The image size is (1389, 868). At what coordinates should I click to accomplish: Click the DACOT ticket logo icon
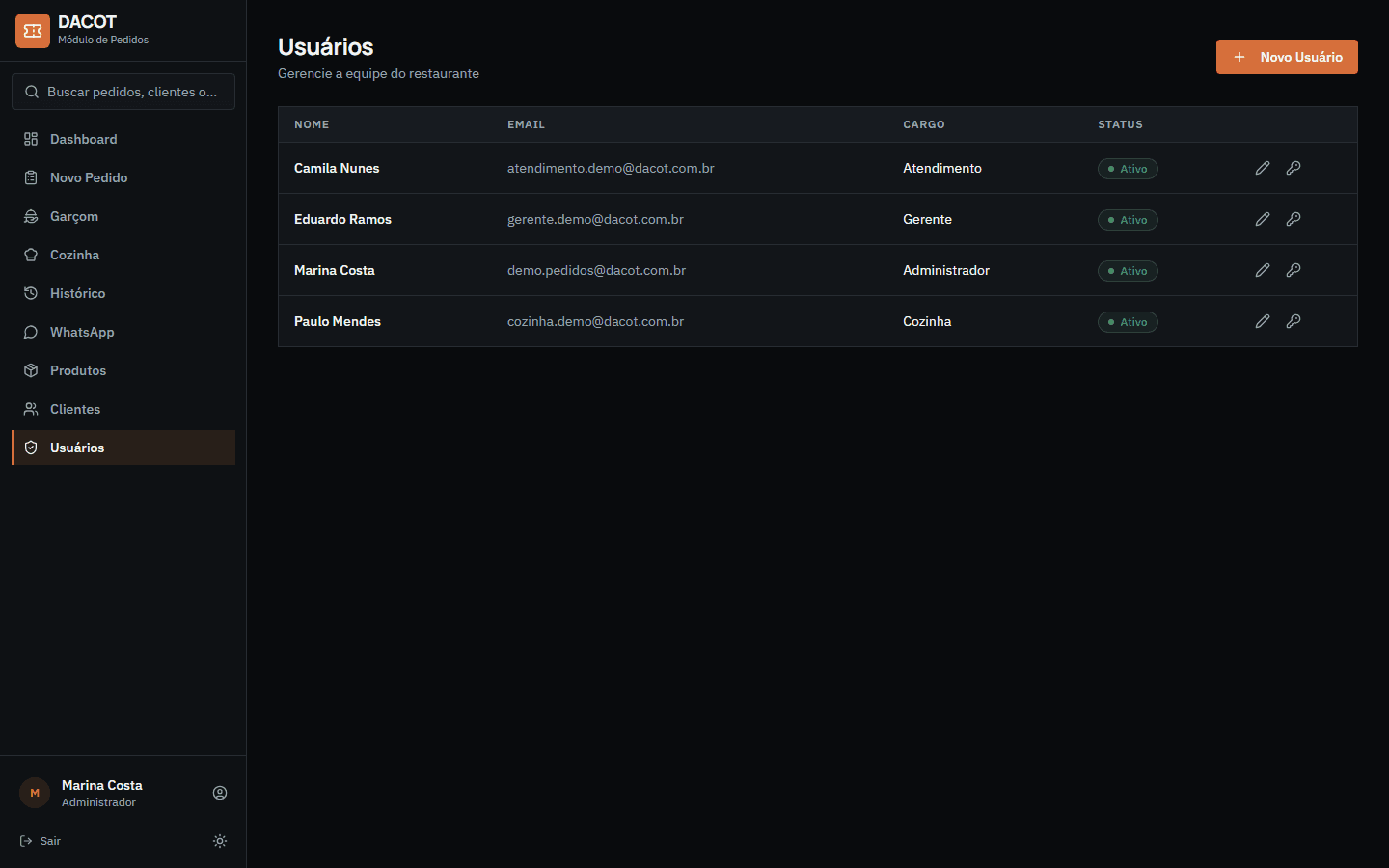(x=33, y=31)
